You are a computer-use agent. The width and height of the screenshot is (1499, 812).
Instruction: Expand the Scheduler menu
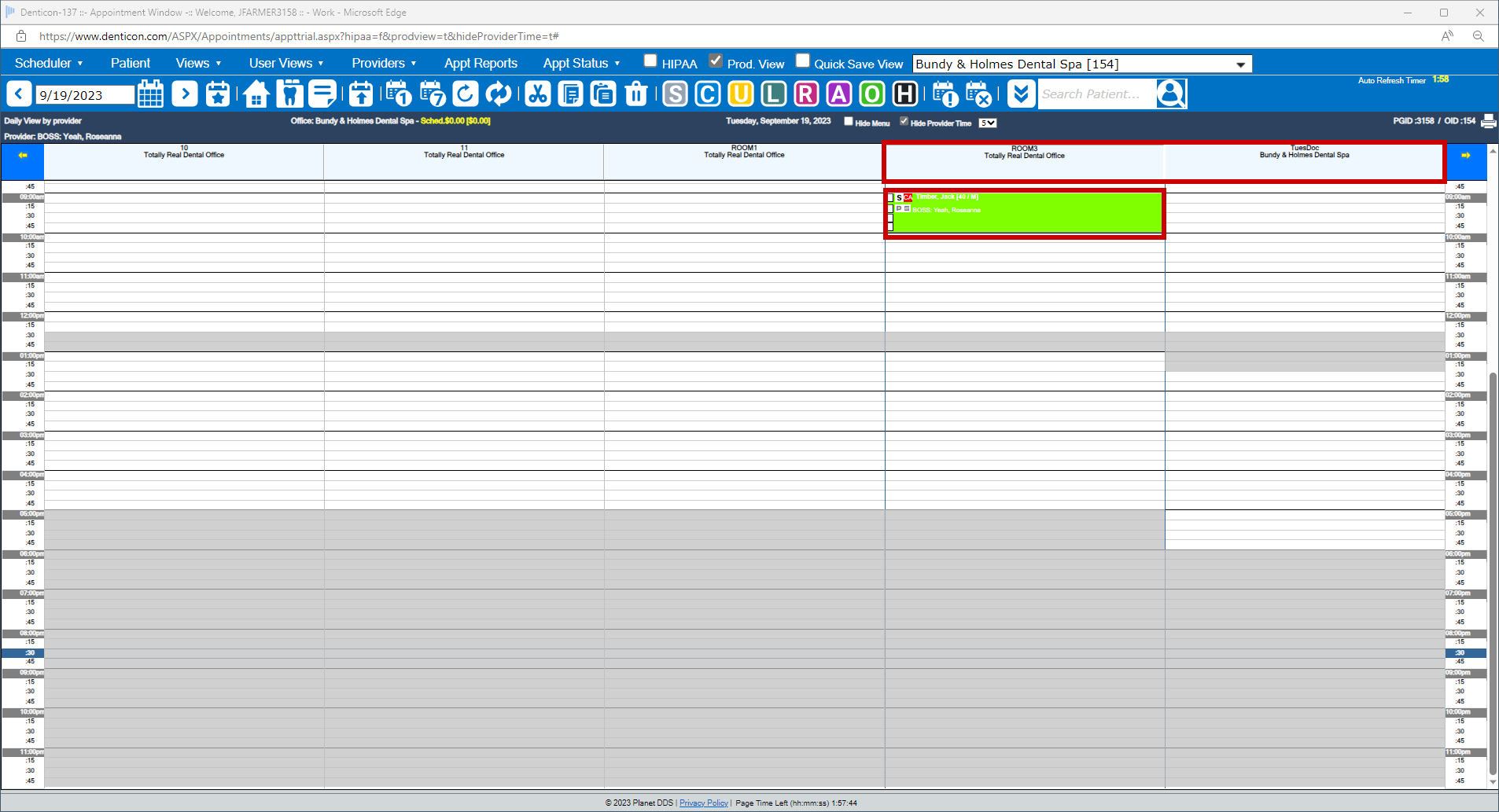49,64
